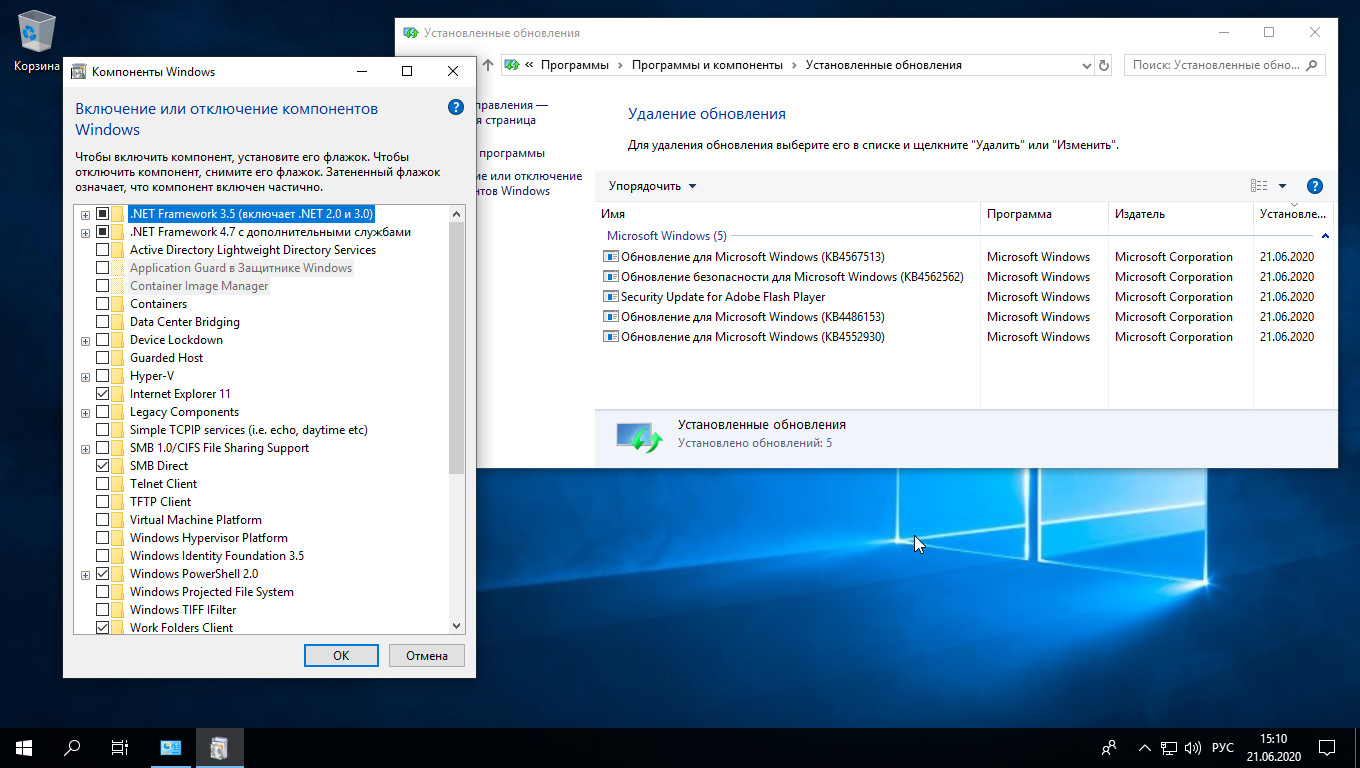
Task: Open address bar history dropdown arrow
Action: (1087, 65)
